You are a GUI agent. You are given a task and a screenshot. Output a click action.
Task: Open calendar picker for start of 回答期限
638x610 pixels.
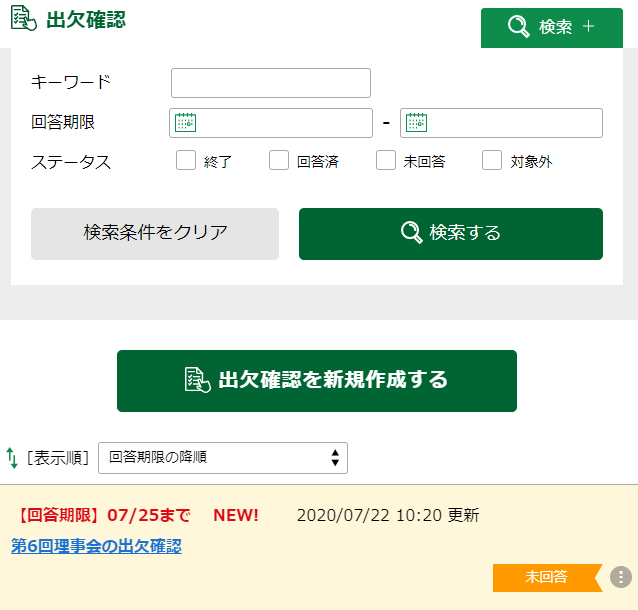pos(185,123)
